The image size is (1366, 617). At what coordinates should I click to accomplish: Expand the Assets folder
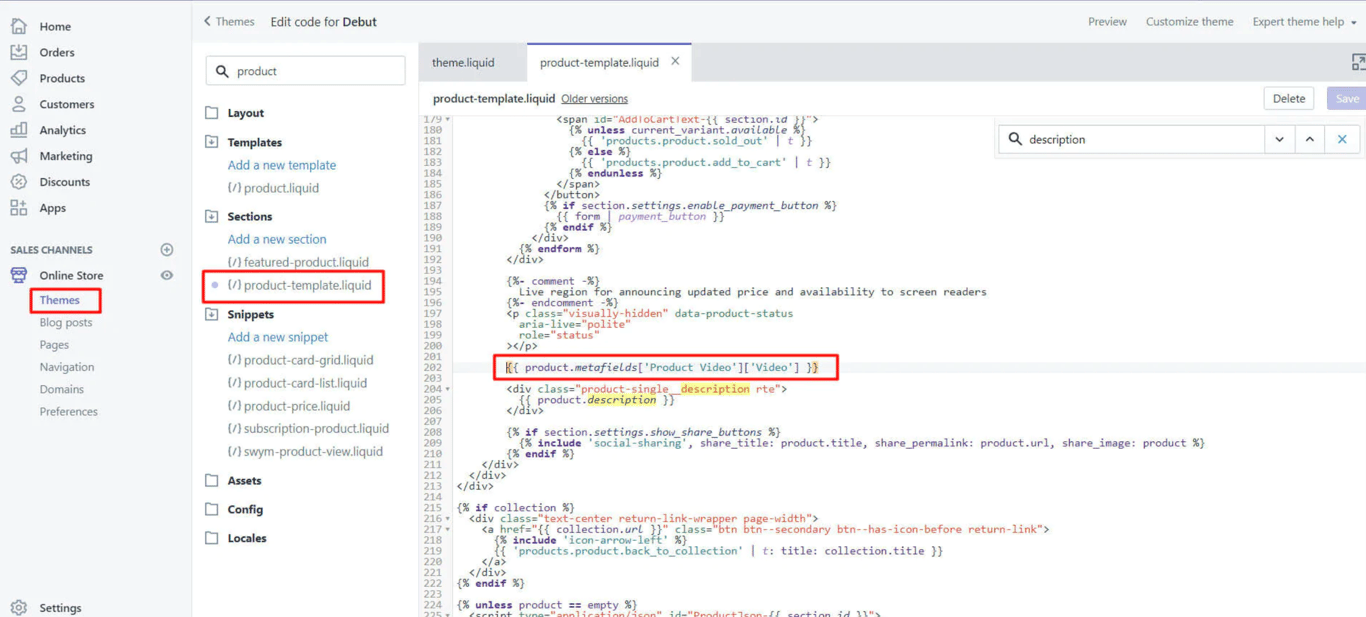[212, 480]
